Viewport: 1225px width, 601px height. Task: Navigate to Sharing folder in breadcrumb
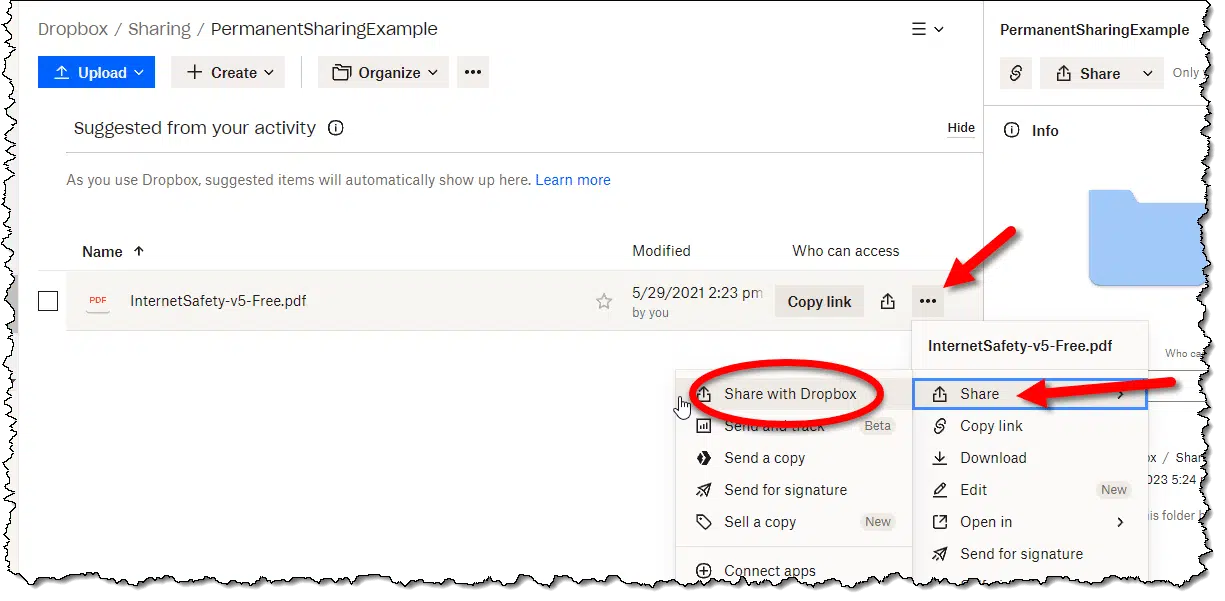[159, 29]
